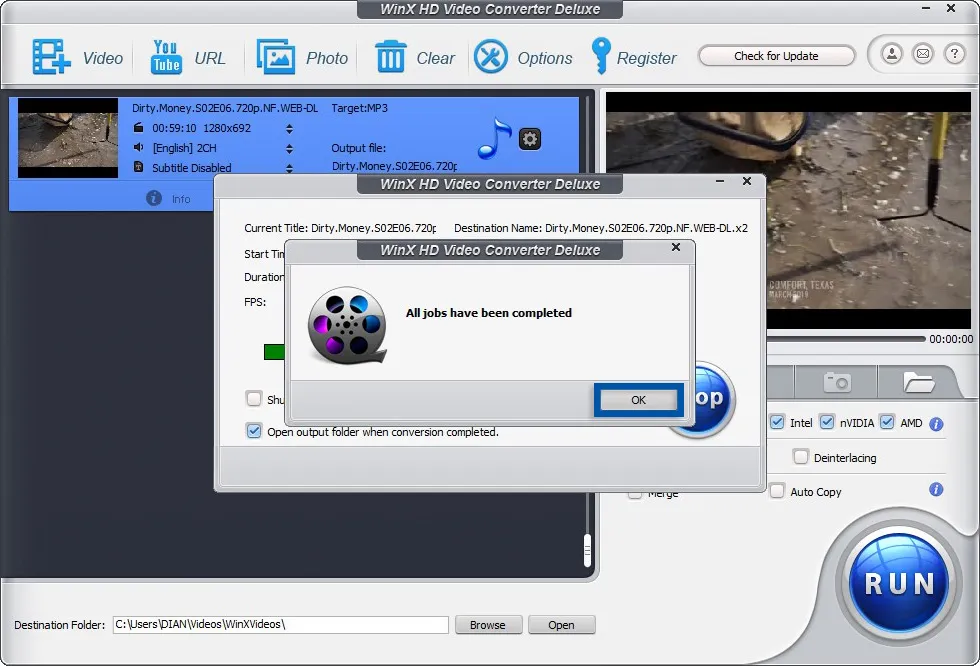This screenshot has width=980, height=666.
Task: Open Options wrench icon
Action: click(x=491, y=57)
